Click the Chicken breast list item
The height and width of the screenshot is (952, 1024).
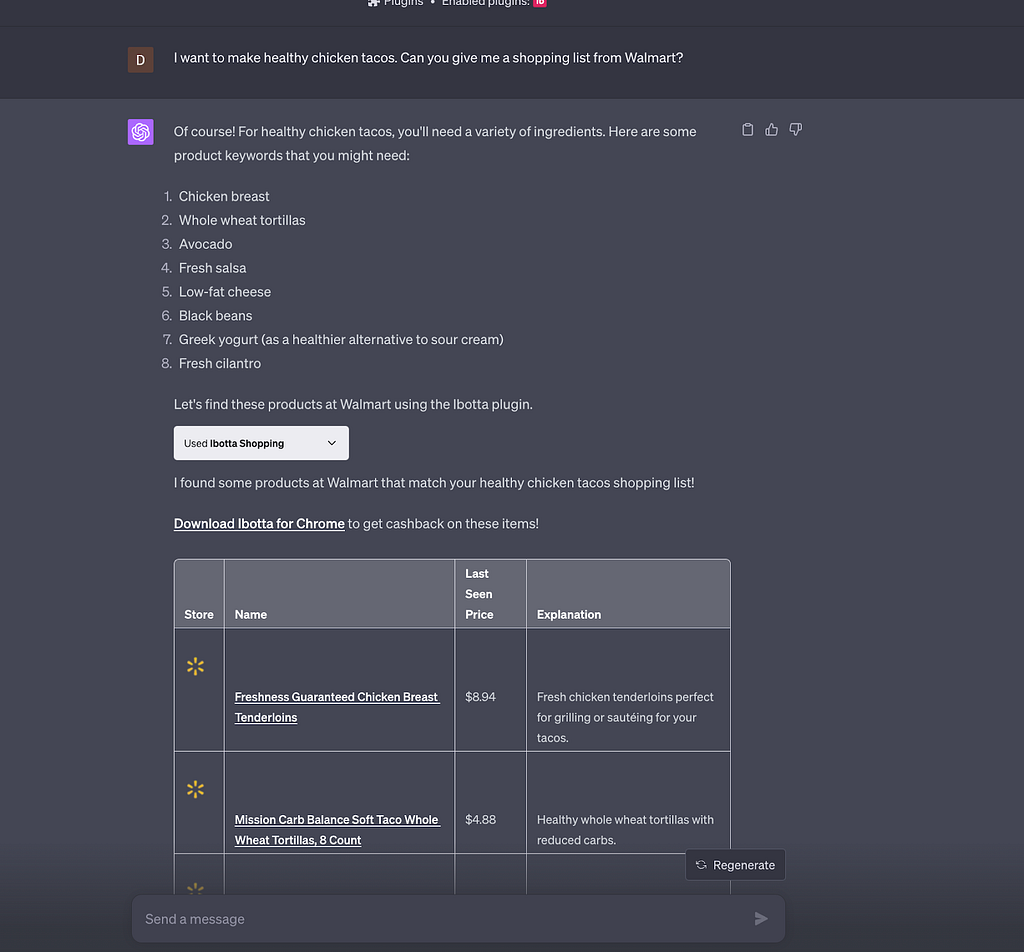224,197
